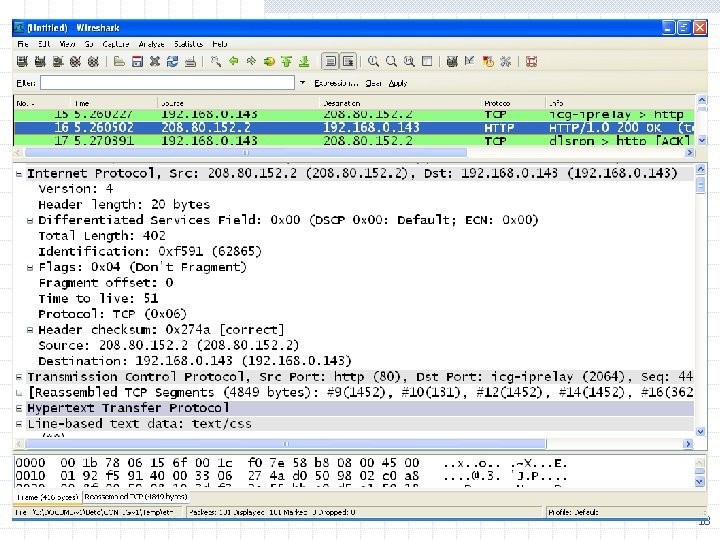Reset zoom to normal size

tap(409, 61)
